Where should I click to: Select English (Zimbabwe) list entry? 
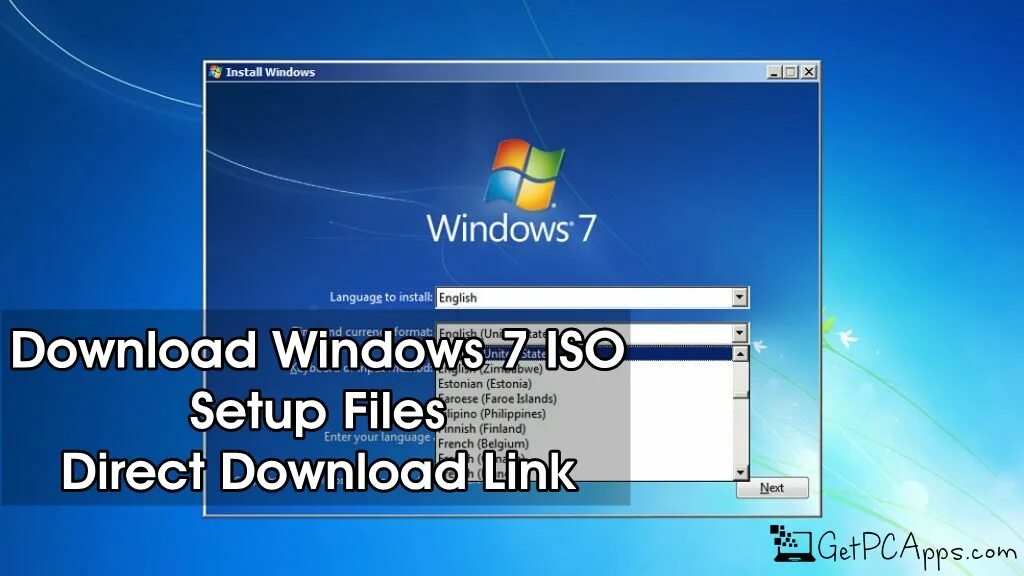[x=490, y=369]
